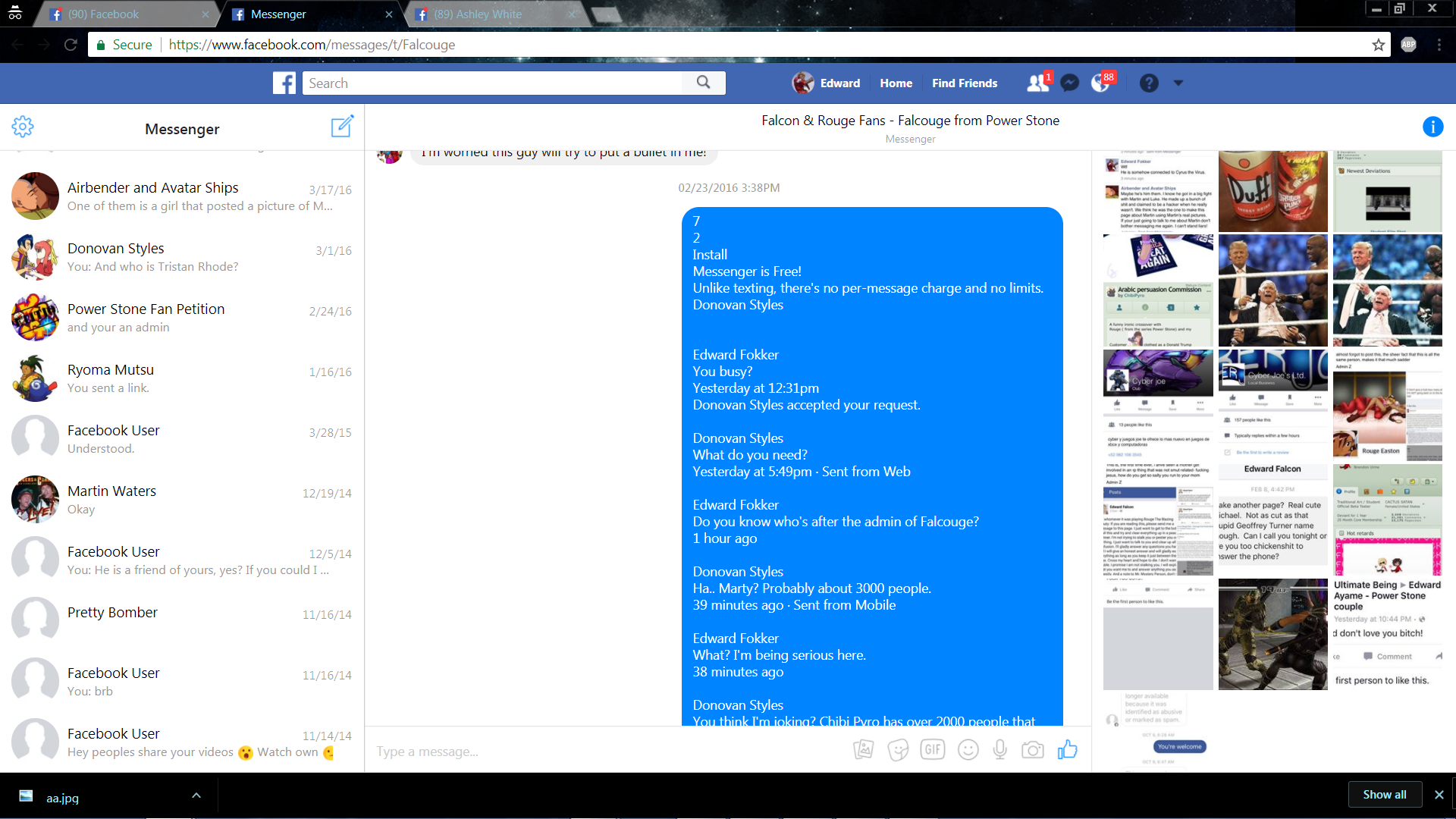Click the Facebook logo in the blue bar

pyautogui.click(x=284, y=83)
